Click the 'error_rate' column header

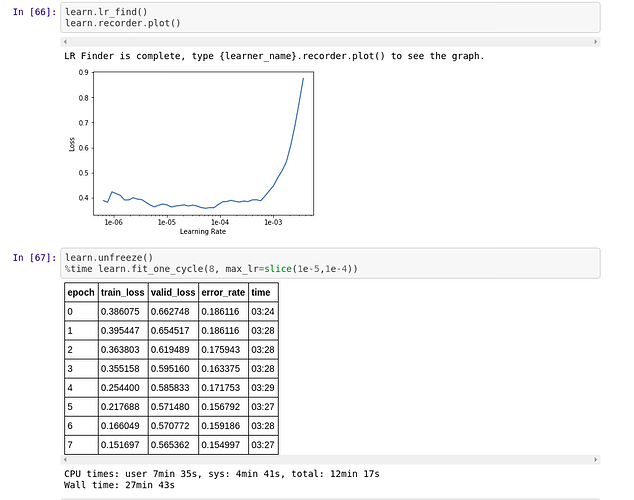click(222, 292)
